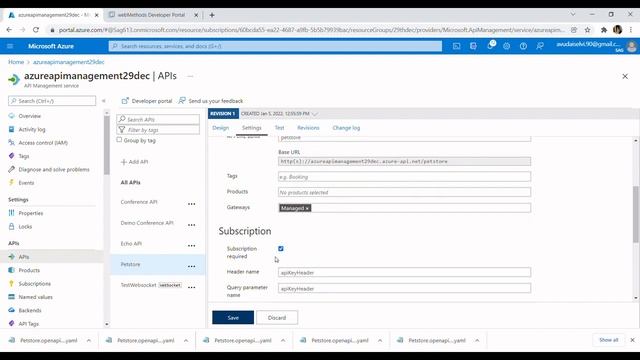640x360 pixels.
Task: Open the ellipsis menu for Demo Conference API
Action: coord(191,225)
